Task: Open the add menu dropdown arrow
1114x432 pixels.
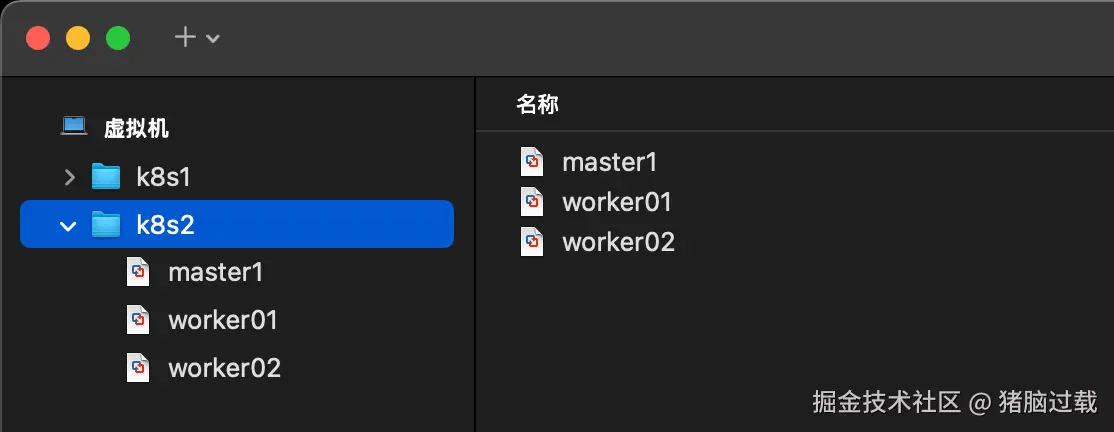Action: (x=212, y=38)
